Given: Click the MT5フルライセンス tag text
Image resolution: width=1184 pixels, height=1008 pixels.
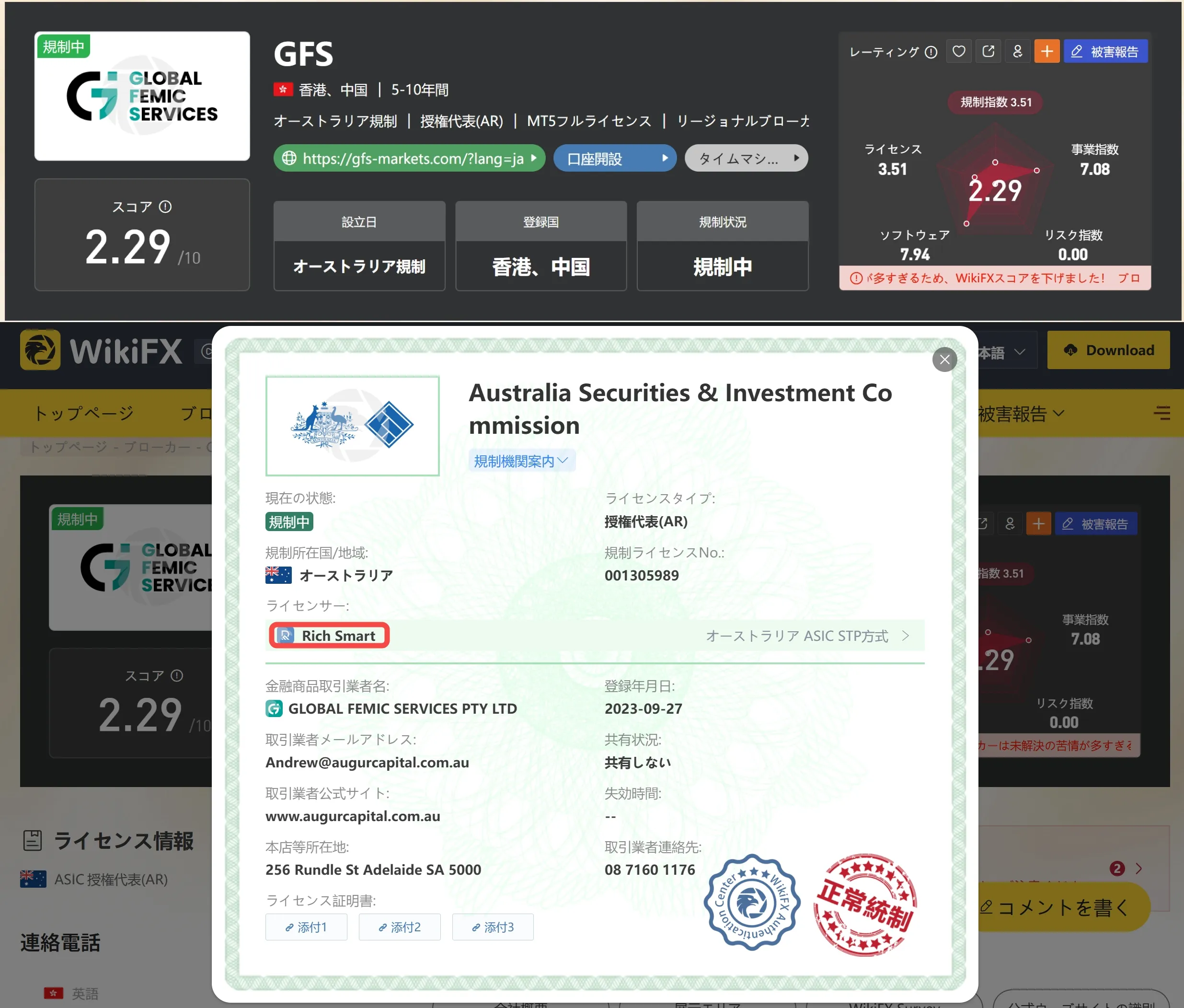Looking at the screenshot, I should click(x=589, y=121).
